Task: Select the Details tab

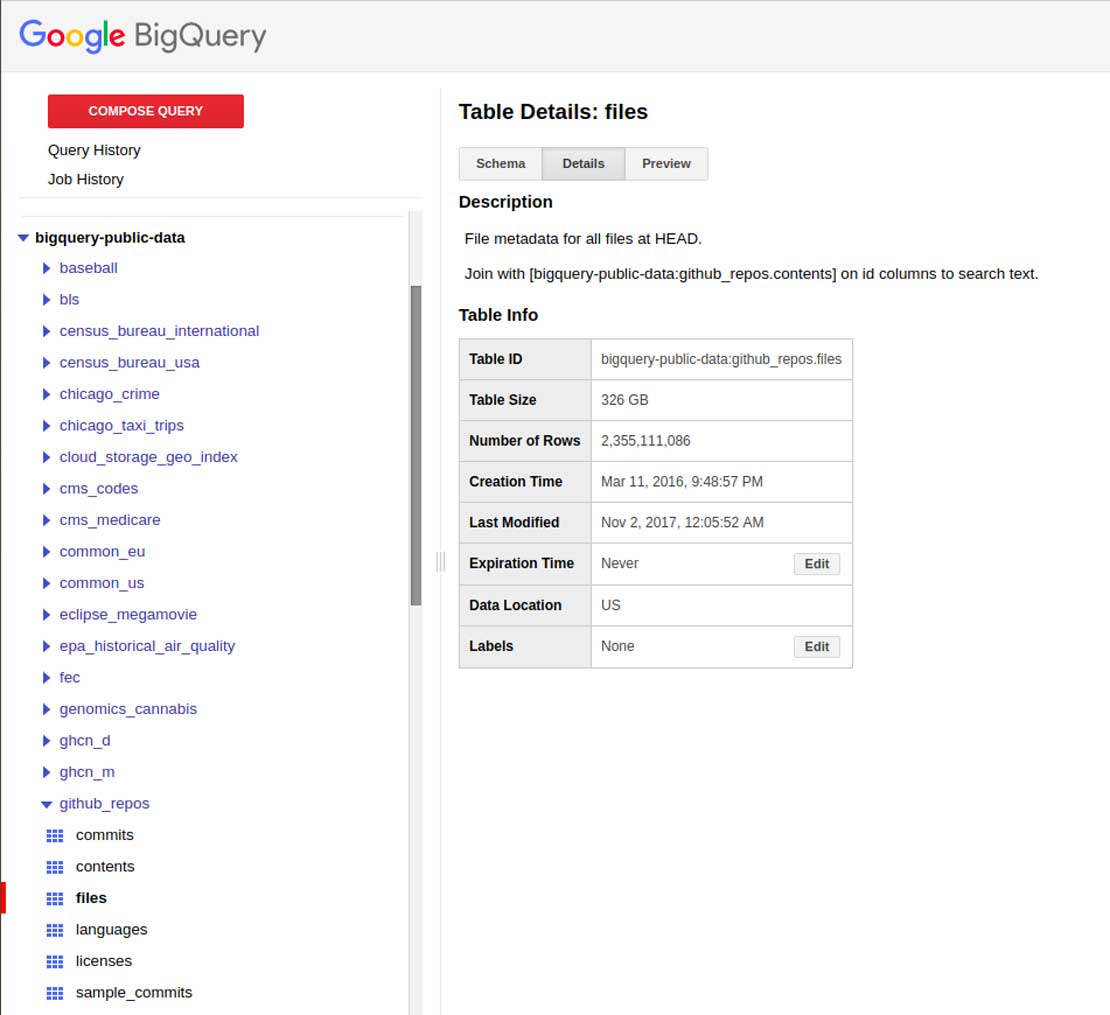Action: (583, 164)
